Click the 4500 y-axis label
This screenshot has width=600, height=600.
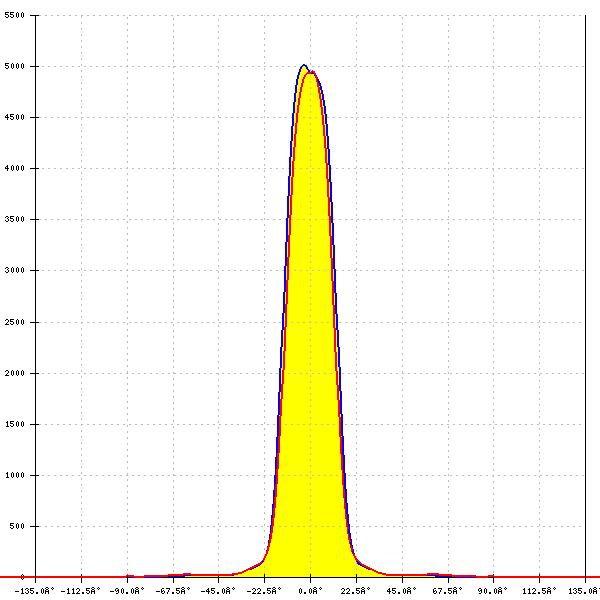tap(15, 117)
